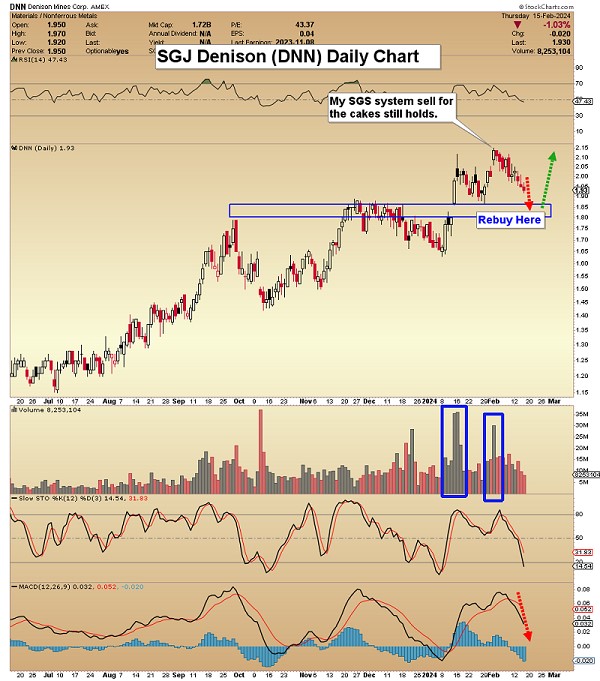Screen dimensions: 600x681
Task: Select the right blue box on the volume bars
Action: click(493, 456)
